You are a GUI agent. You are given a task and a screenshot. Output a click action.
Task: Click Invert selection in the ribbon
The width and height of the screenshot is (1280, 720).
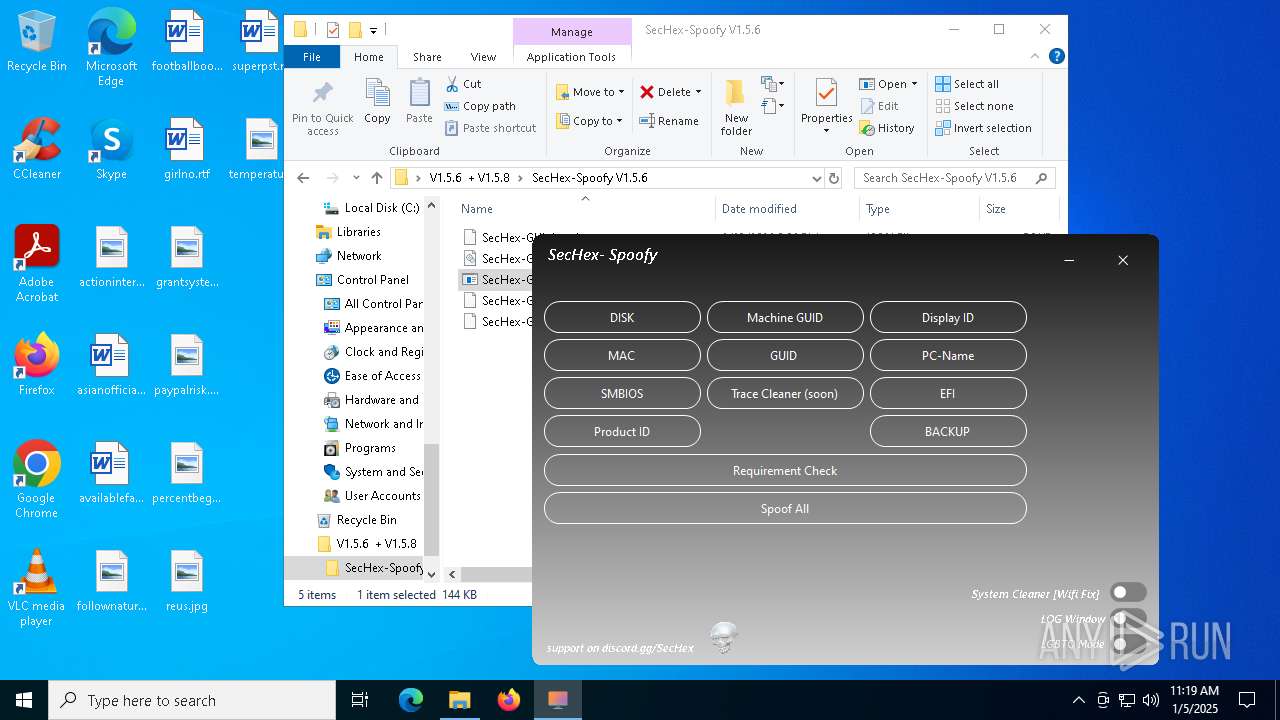pos(983,128)
